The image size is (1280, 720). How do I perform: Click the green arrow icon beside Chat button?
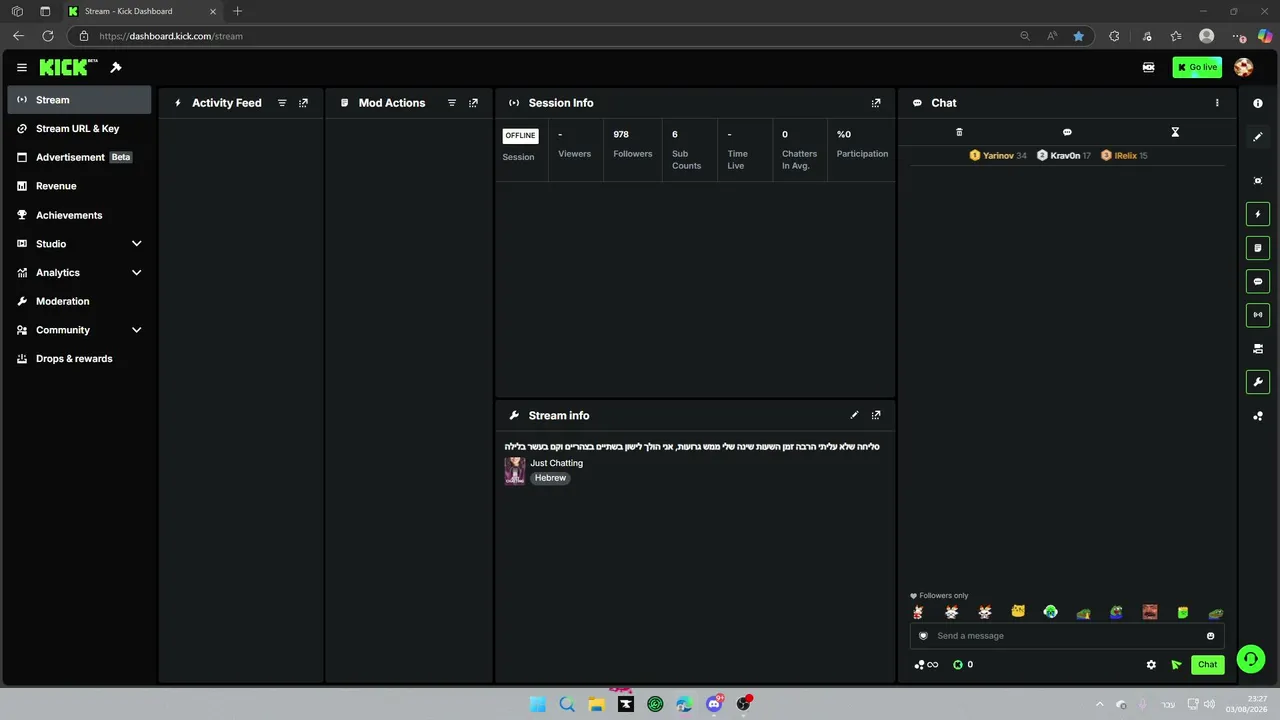tap(1177, 665)
